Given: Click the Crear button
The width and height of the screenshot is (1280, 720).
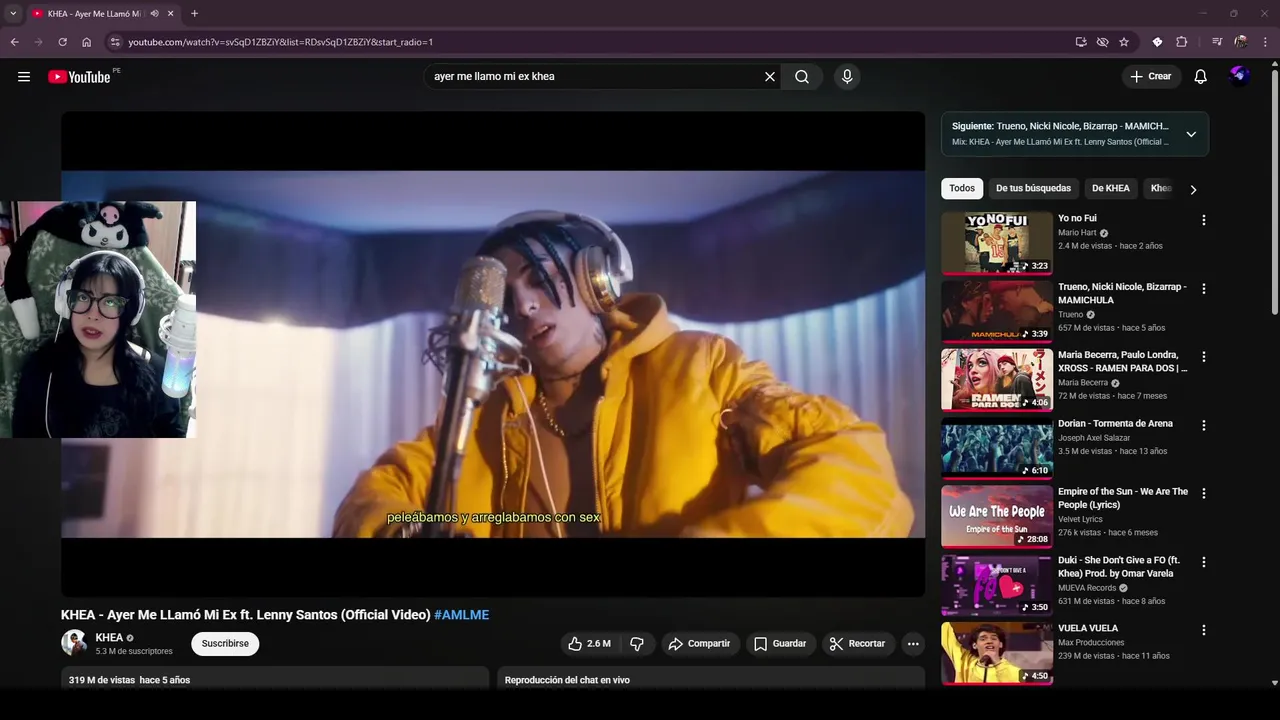Looking at the screenshot, I should point(1150,77).
